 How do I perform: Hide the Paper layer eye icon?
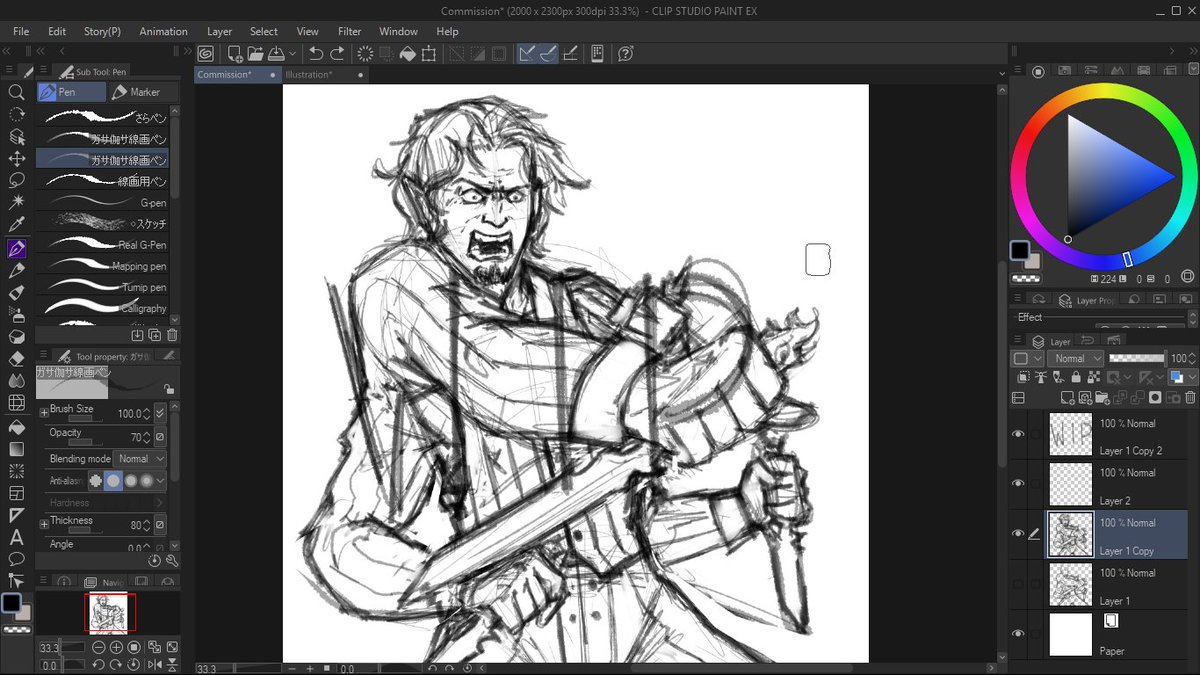point(1018,634)
